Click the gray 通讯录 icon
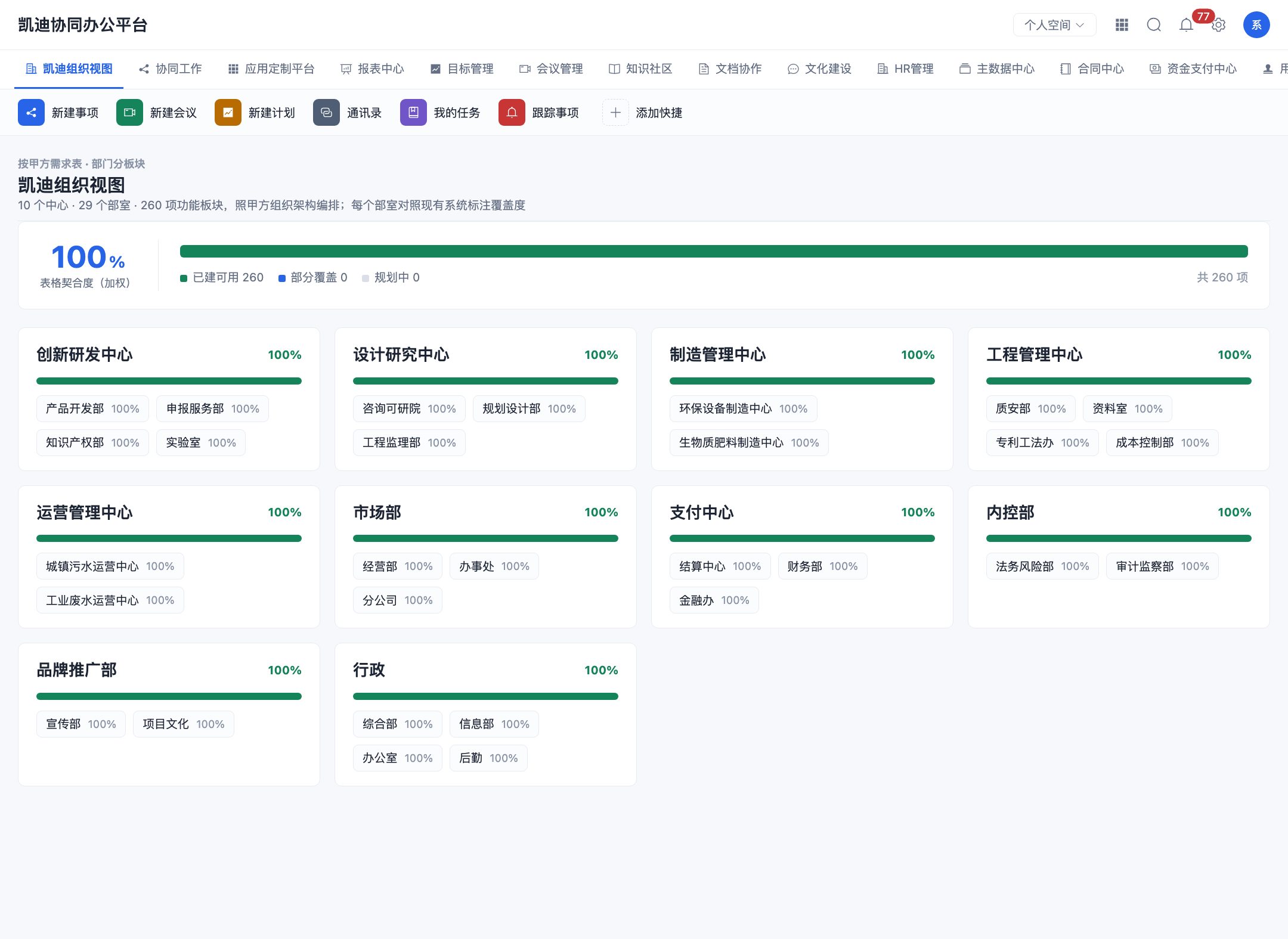The image size is (1288, 939). tap(326, 113)
